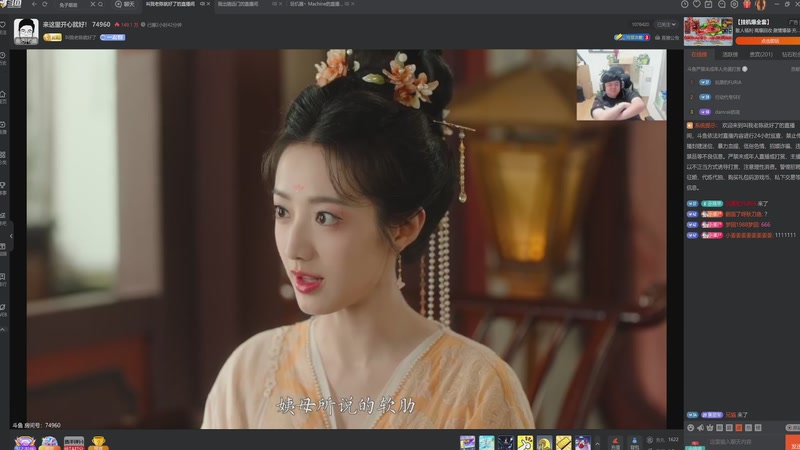The image size is (800, 450).
Task: Expand the 已关注 followed dropdown
Action: click(666, 24)
